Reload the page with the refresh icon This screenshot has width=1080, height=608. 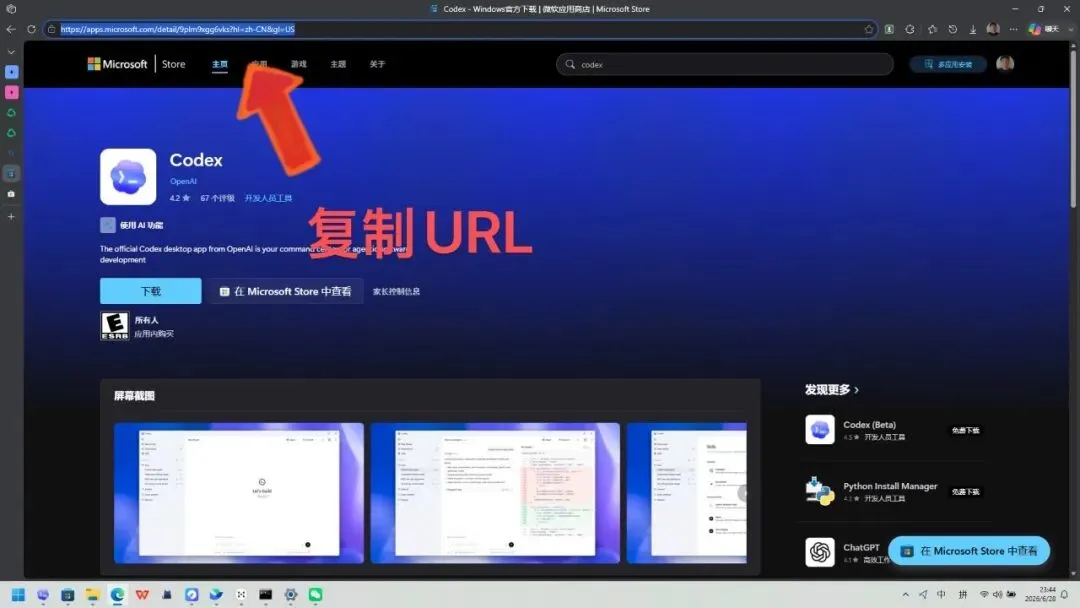coord(31,29)
